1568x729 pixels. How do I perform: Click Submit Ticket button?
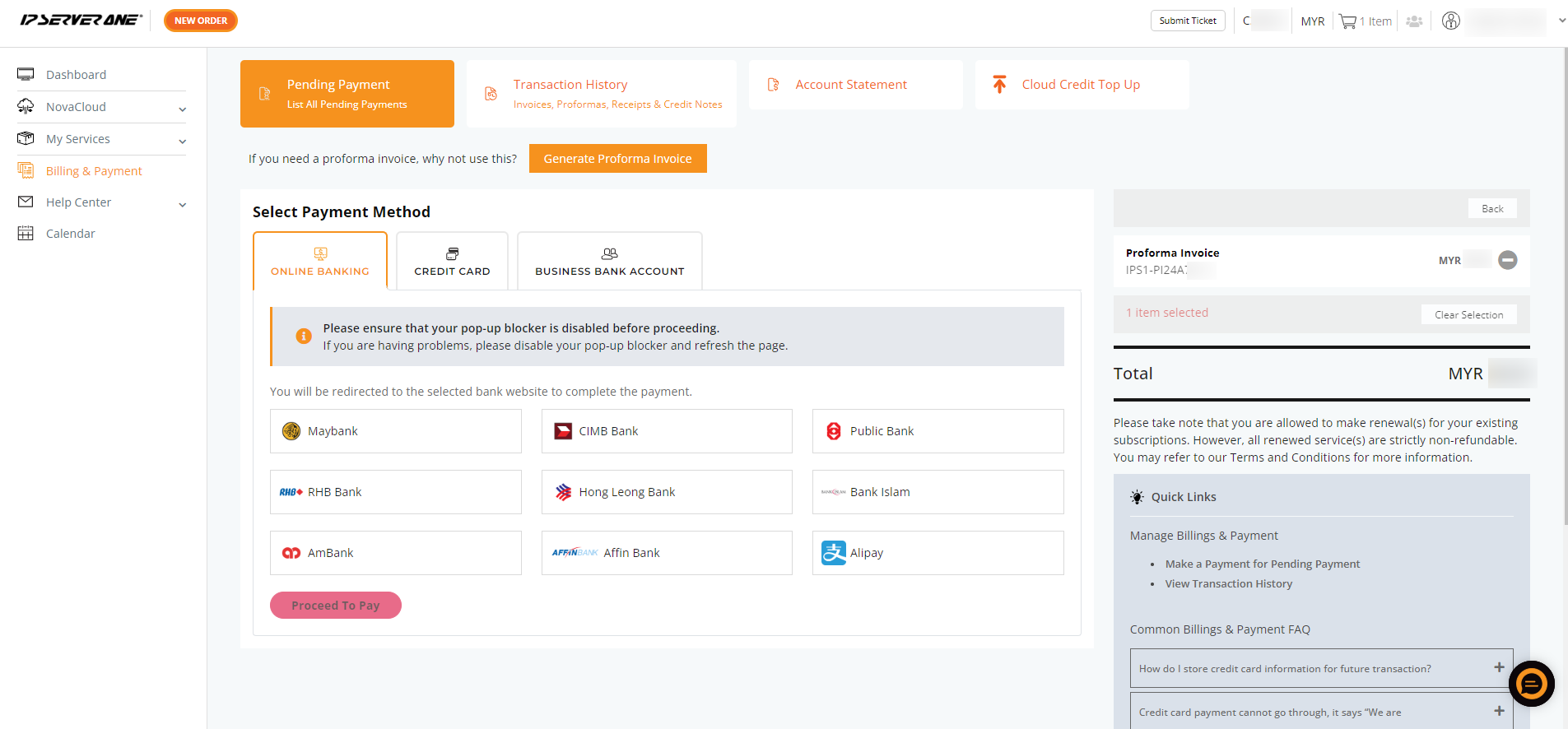tap(1188, 21)
